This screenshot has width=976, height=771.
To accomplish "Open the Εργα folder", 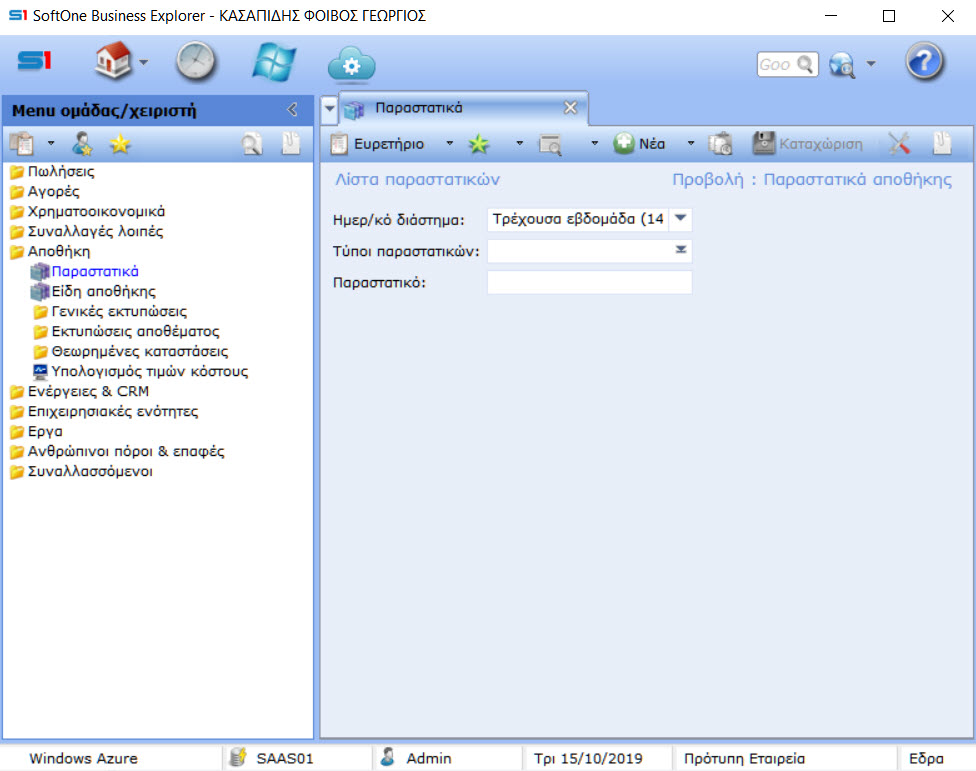I will pos(36,431).
